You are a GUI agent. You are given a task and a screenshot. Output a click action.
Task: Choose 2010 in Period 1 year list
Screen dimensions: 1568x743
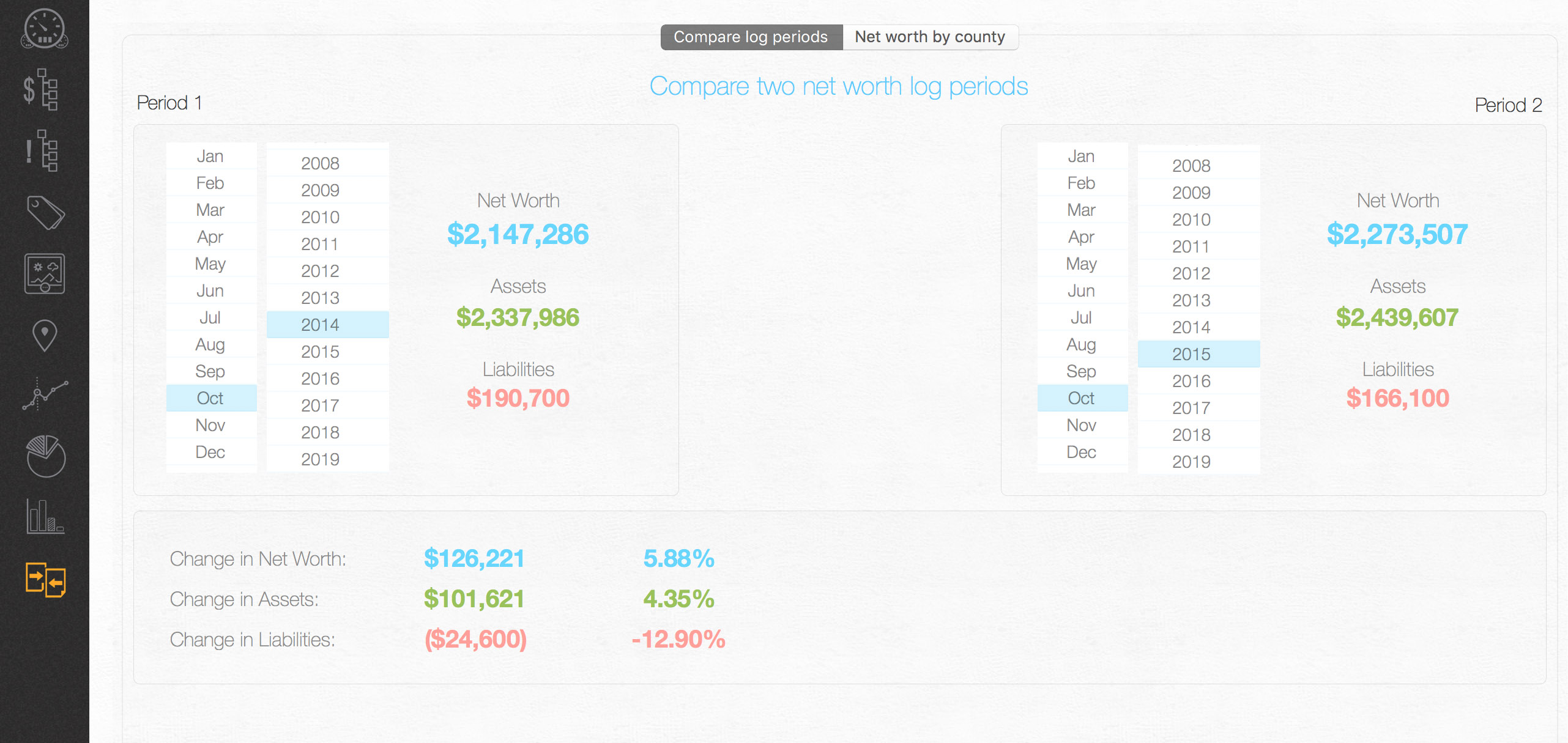pyautogui.click(x=327, y=217)
